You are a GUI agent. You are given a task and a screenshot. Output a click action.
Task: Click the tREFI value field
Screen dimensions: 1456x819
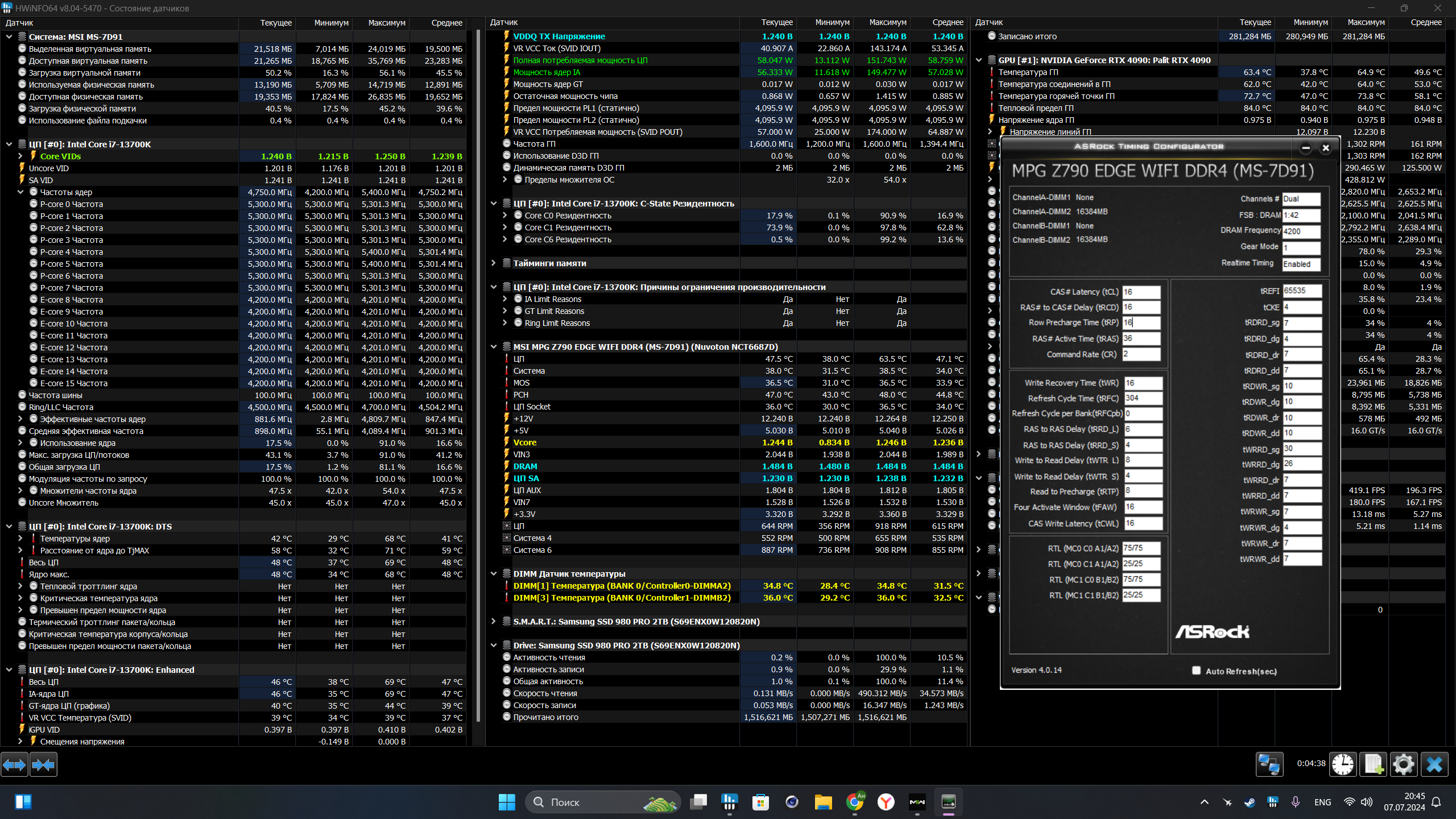1301,291
